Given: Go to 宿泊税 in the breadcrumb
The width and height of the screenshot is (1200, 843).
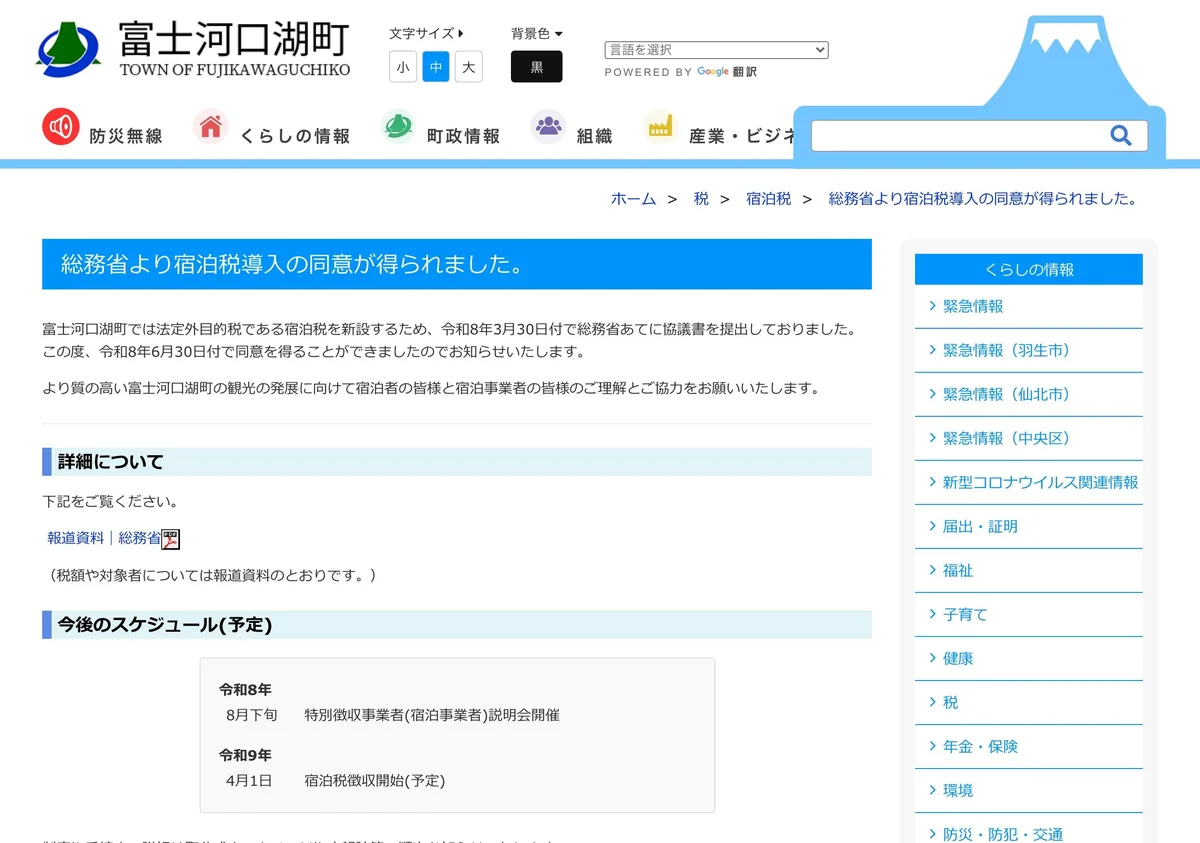Looking at the screenshot, I should (768, 199).
